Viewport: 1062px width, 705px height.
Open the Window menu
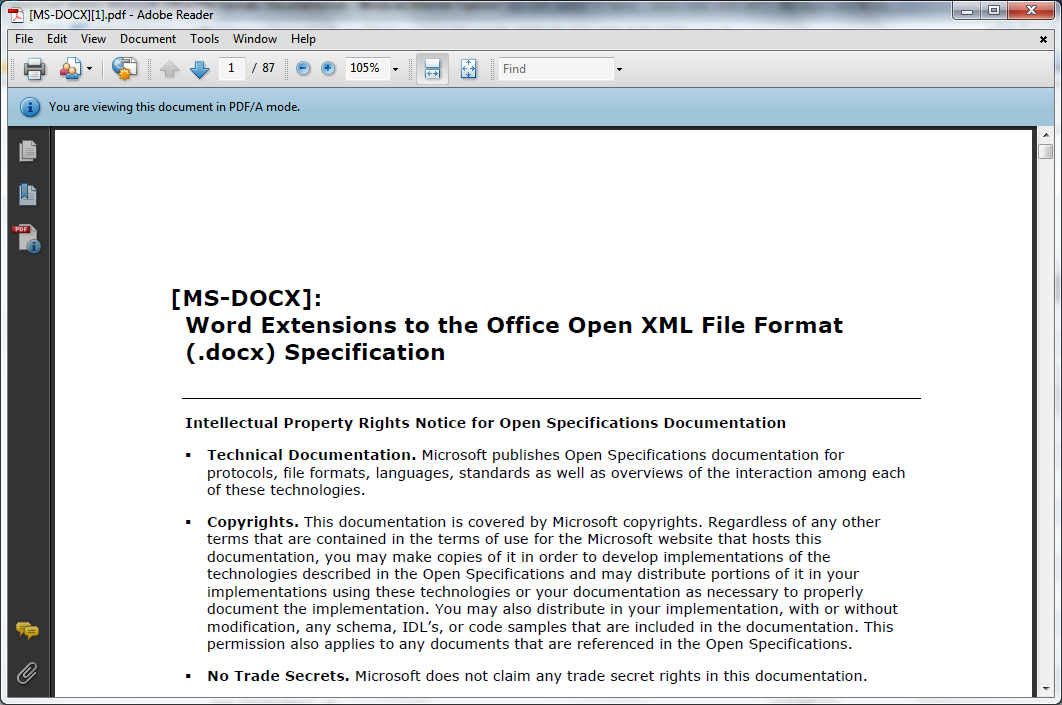tap(255, 39)
